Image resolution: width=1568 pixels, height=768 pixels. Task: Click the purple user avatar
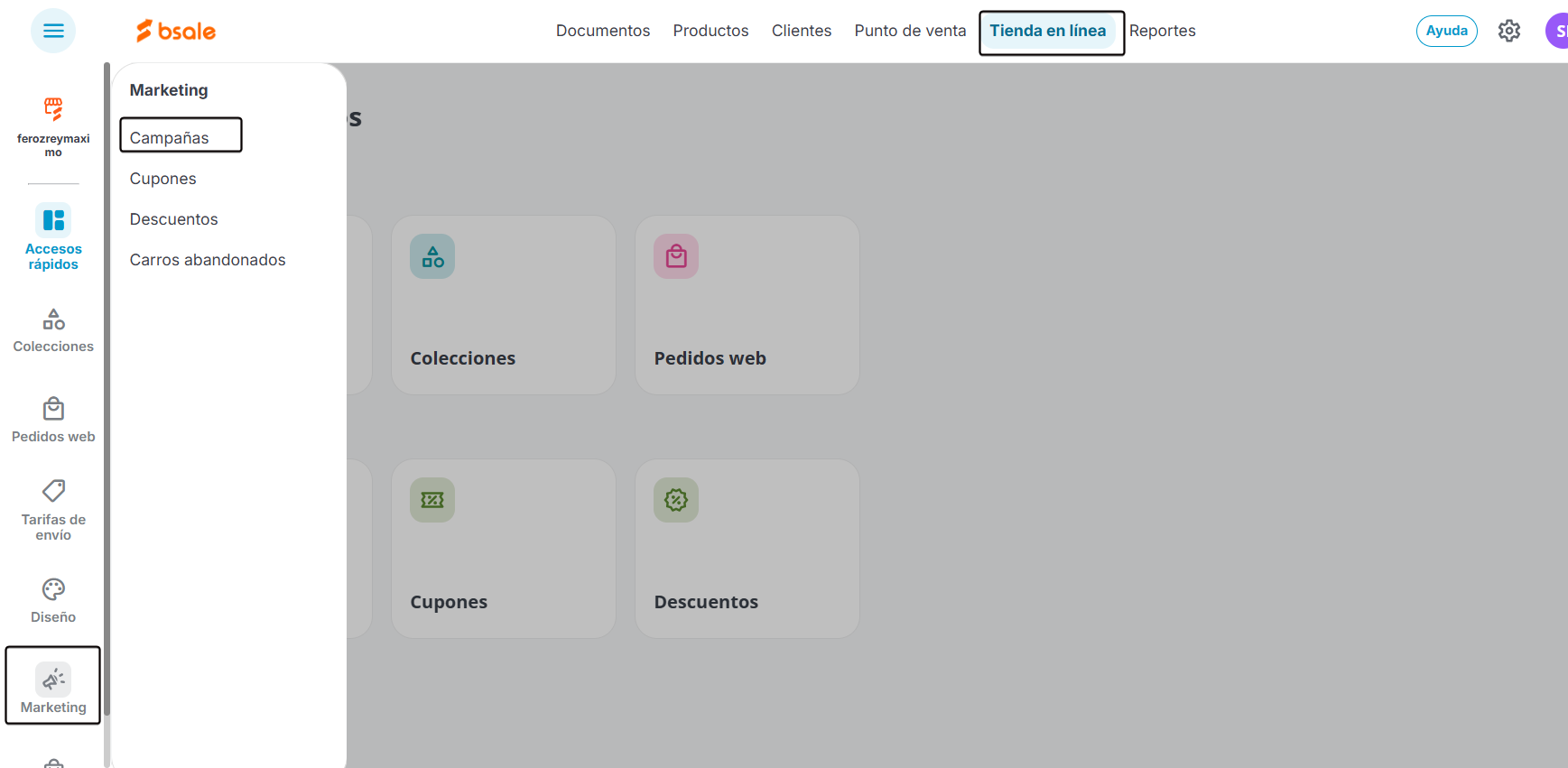coord(1557,31)
